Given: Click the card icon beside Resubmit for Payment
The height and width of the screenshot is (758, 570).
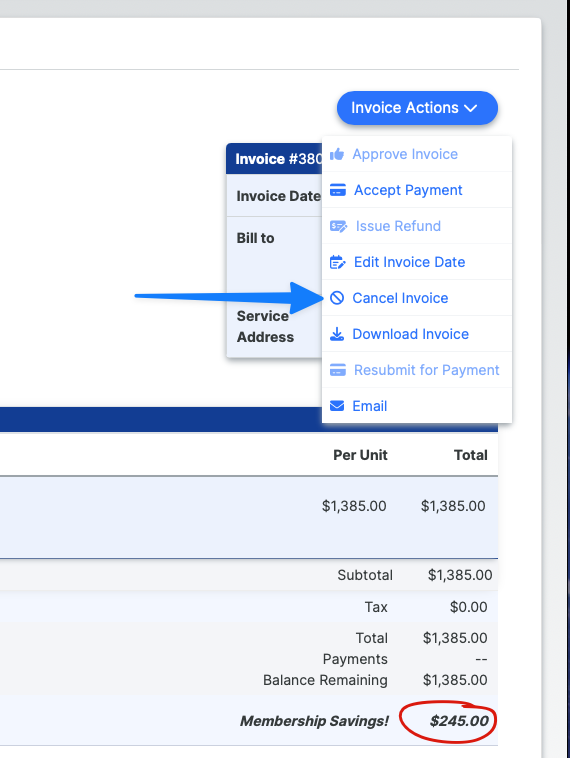Looking at the screenshot, I should click(337, 370).
